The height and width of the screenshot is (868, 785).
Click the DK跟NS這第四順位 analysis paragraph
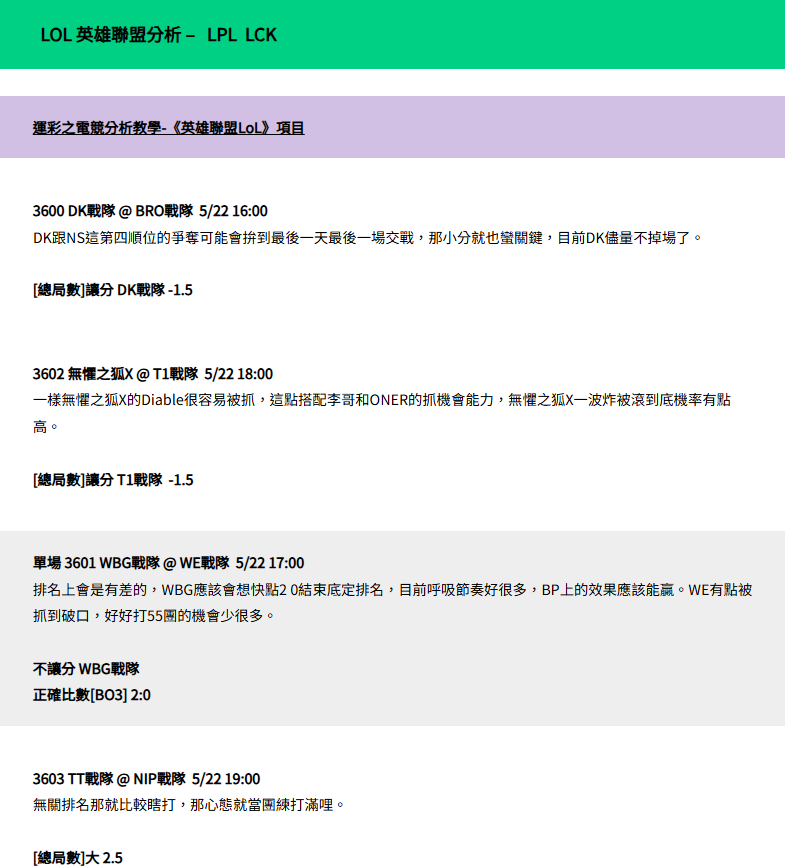368,238
